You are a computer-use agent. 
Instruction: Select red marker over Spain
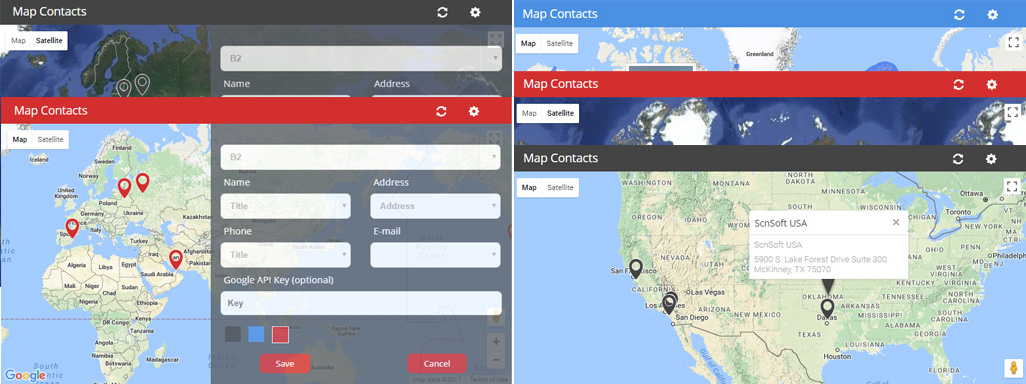tap(73, 228)
